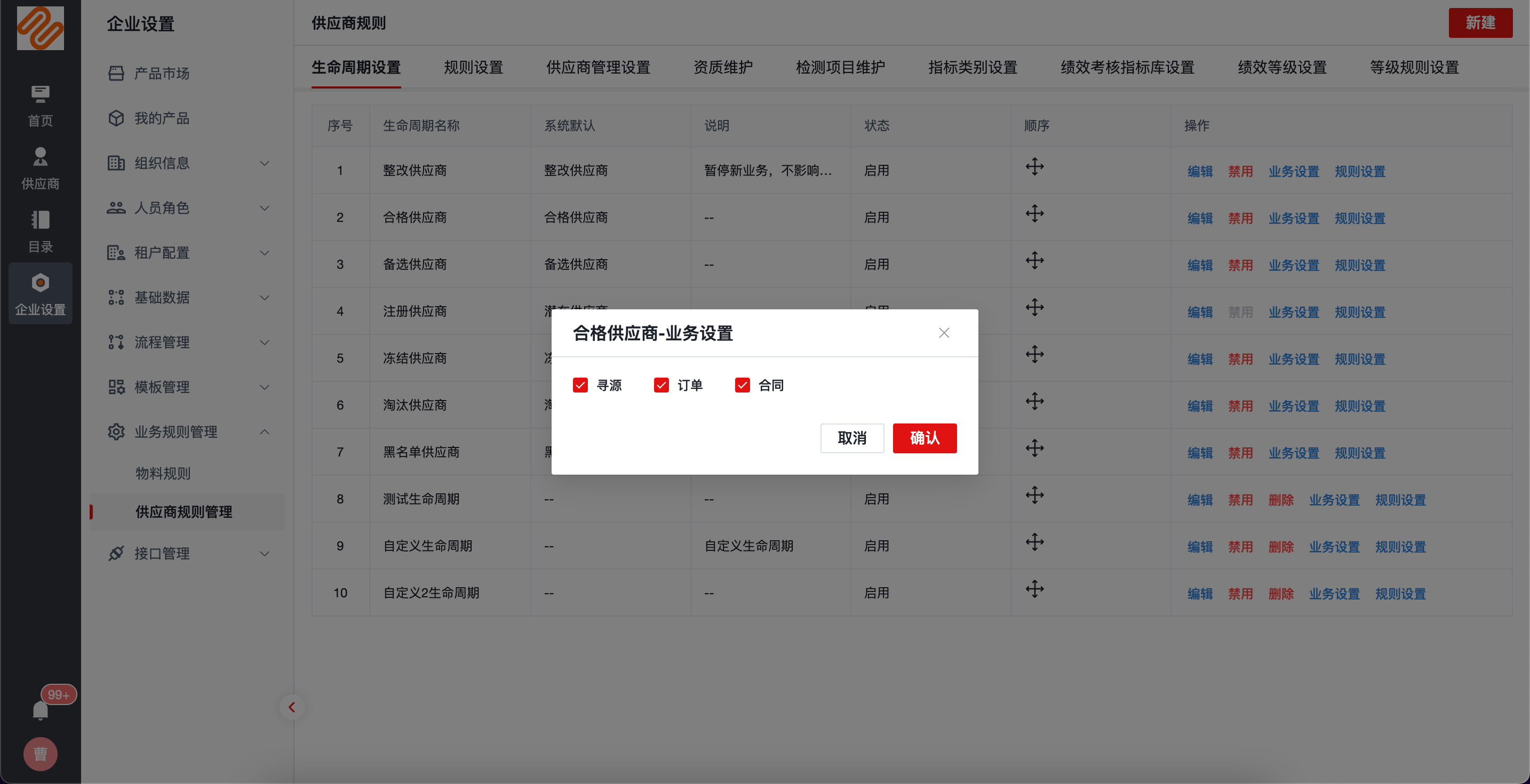Select the 生命周期设置 tab

pyautogui.click(x=356, y=67)
